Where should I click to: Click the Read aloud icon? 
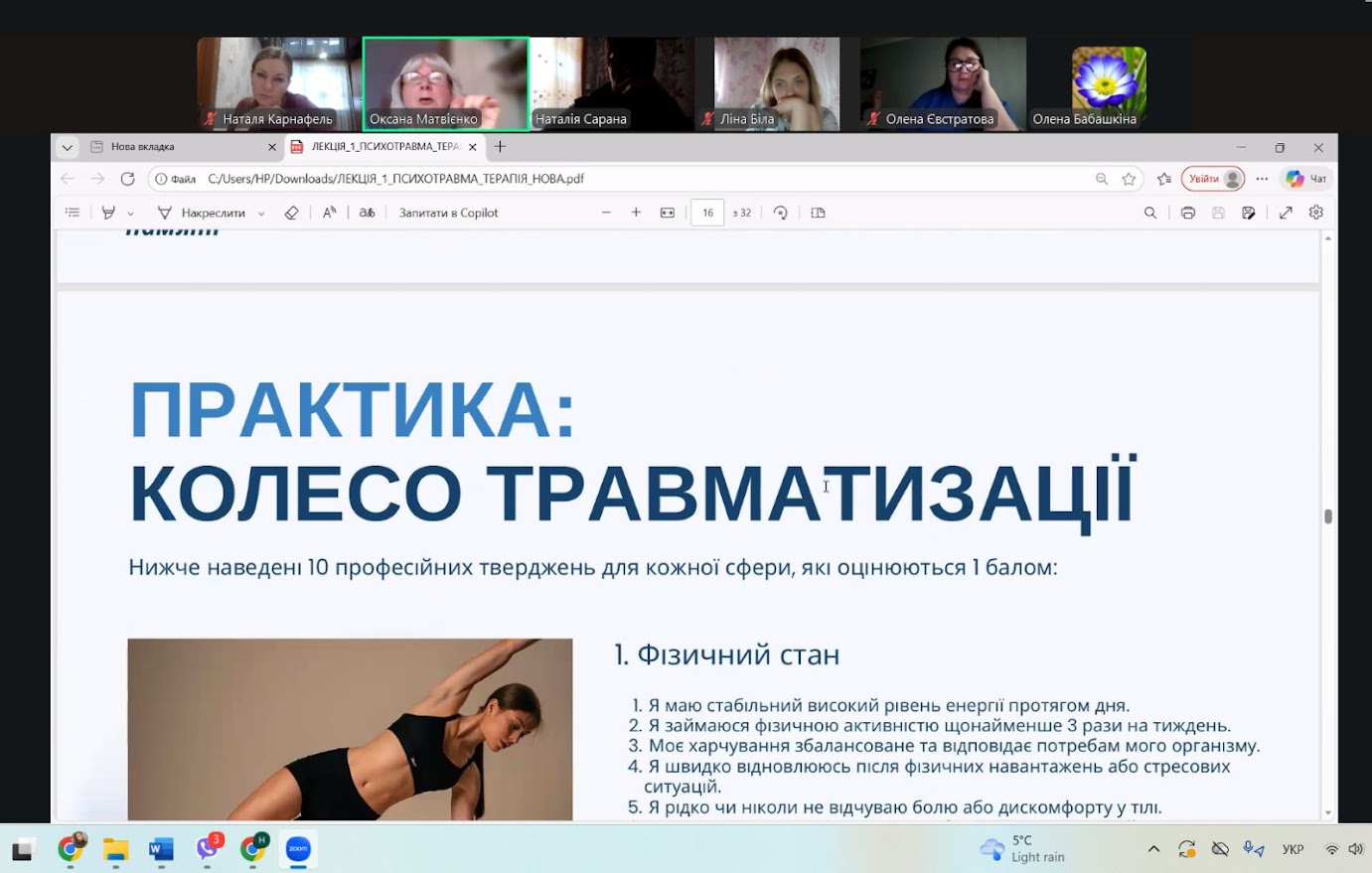(x=329, y=213)
